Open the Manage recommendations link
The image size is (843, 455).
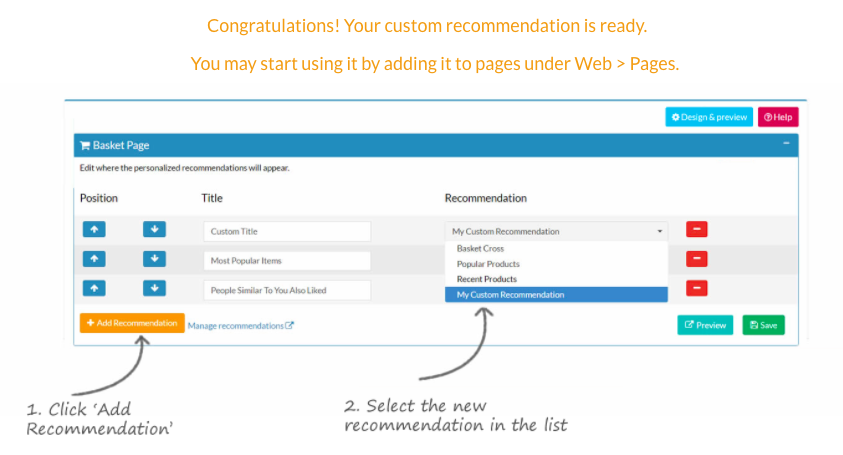[x=241, y=326]
